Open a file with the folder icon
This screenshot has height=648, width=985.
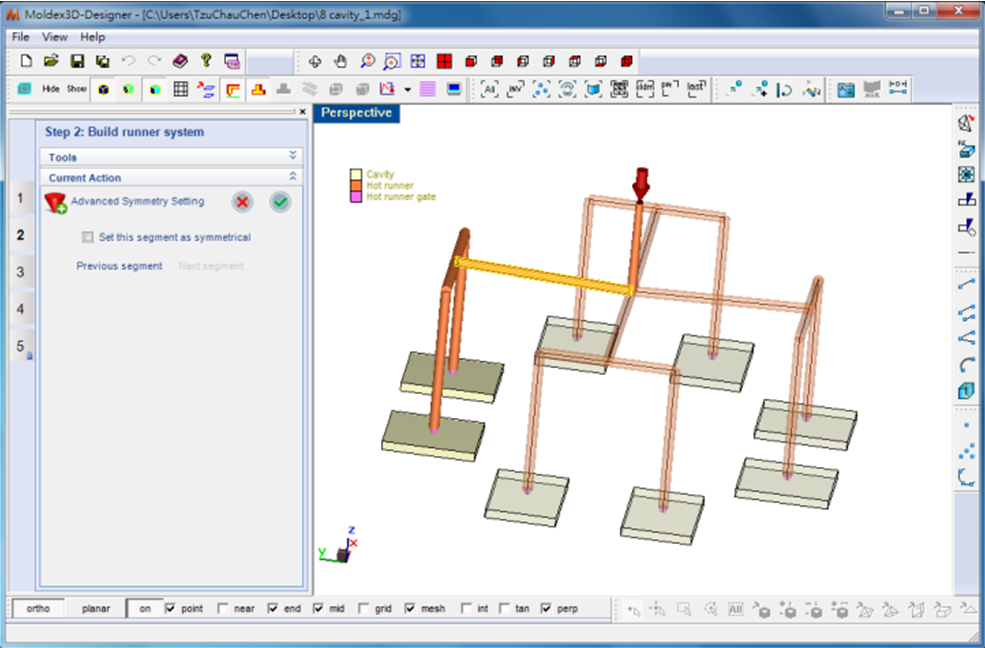pyautogui.click(x=52, y=61)
